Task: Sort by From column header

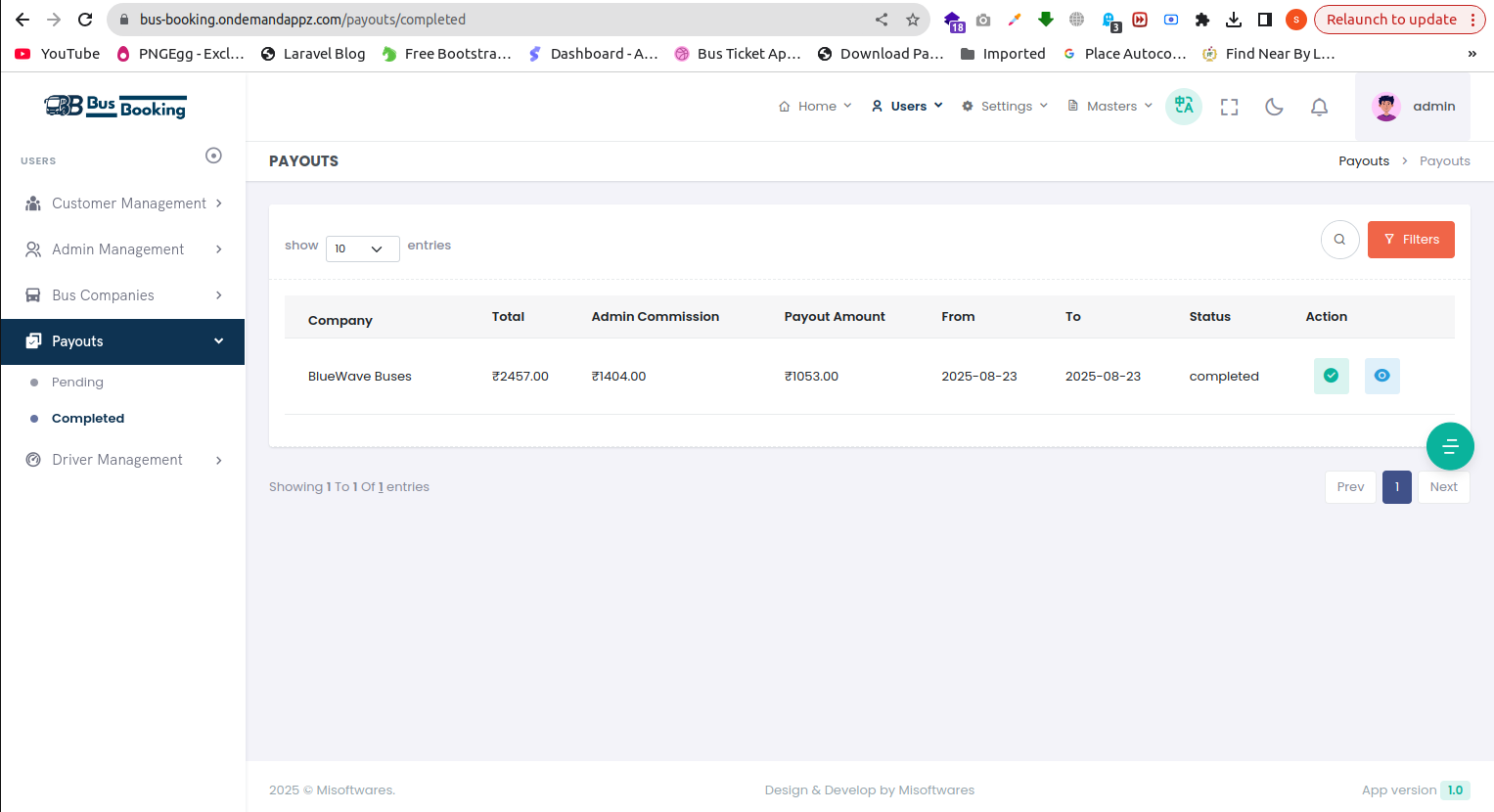Action: (958, 317)
